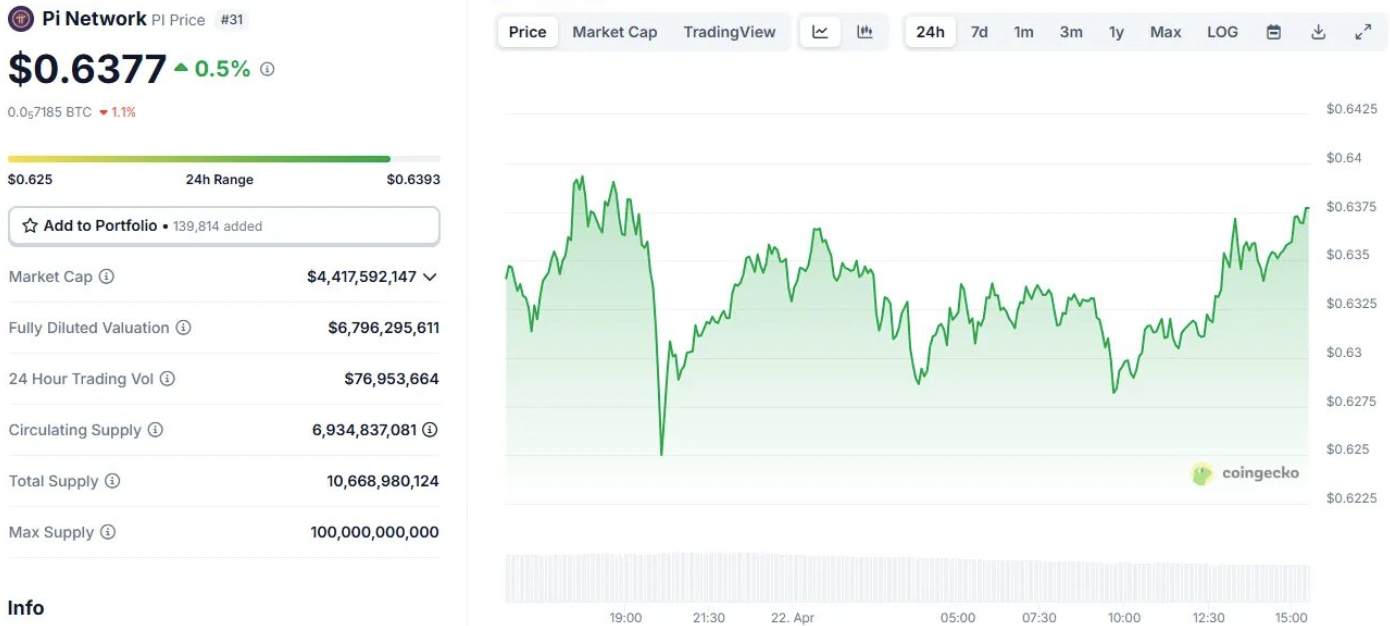Click the 24h Range progress bar

pos(224,159)
